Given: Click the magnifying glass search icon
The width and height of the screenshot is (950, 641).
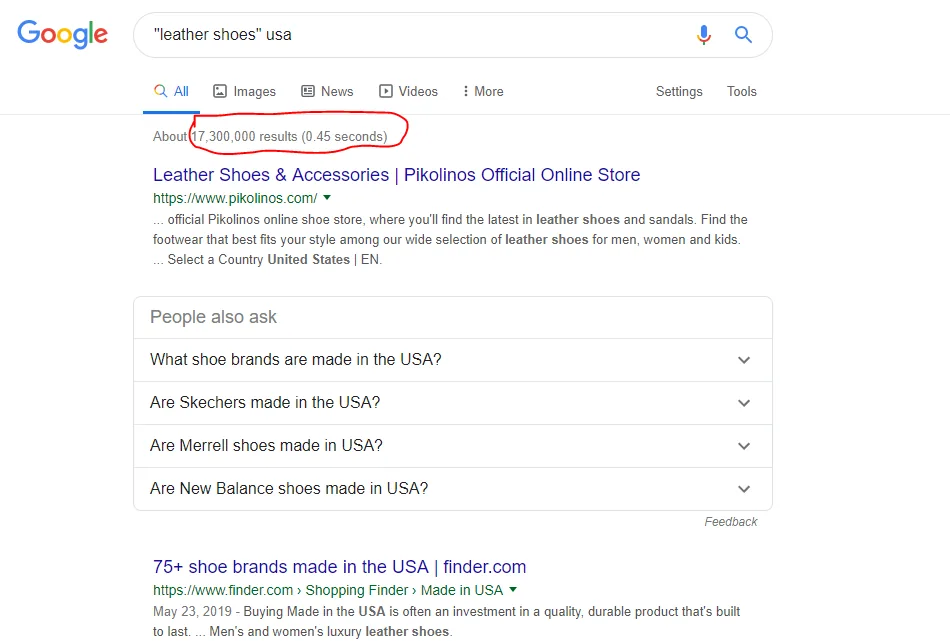Looking at the screenshot, I should (743, 34).
